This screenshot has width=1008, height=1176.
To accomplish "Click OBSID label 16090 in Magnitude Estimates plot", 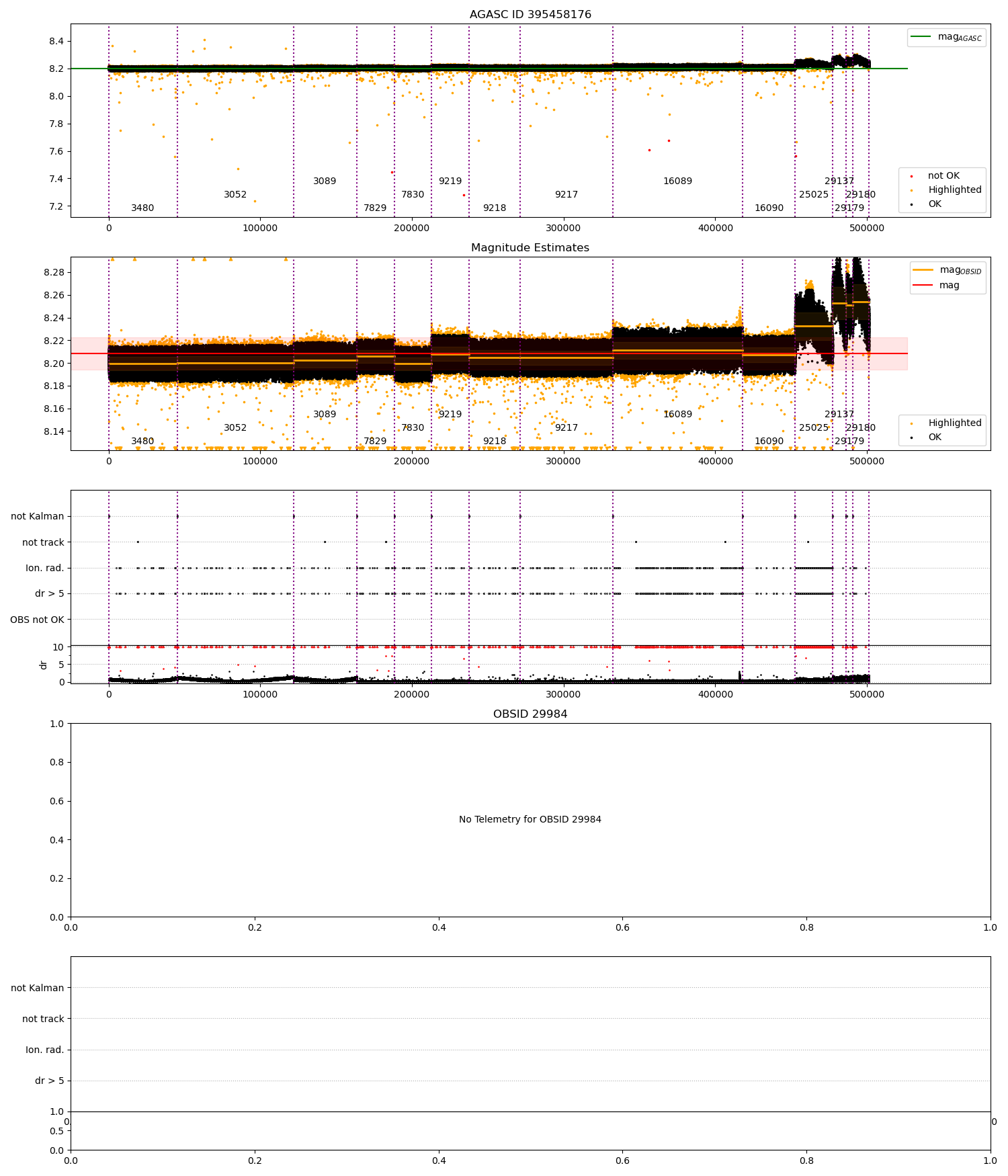I will click(769, 442).
